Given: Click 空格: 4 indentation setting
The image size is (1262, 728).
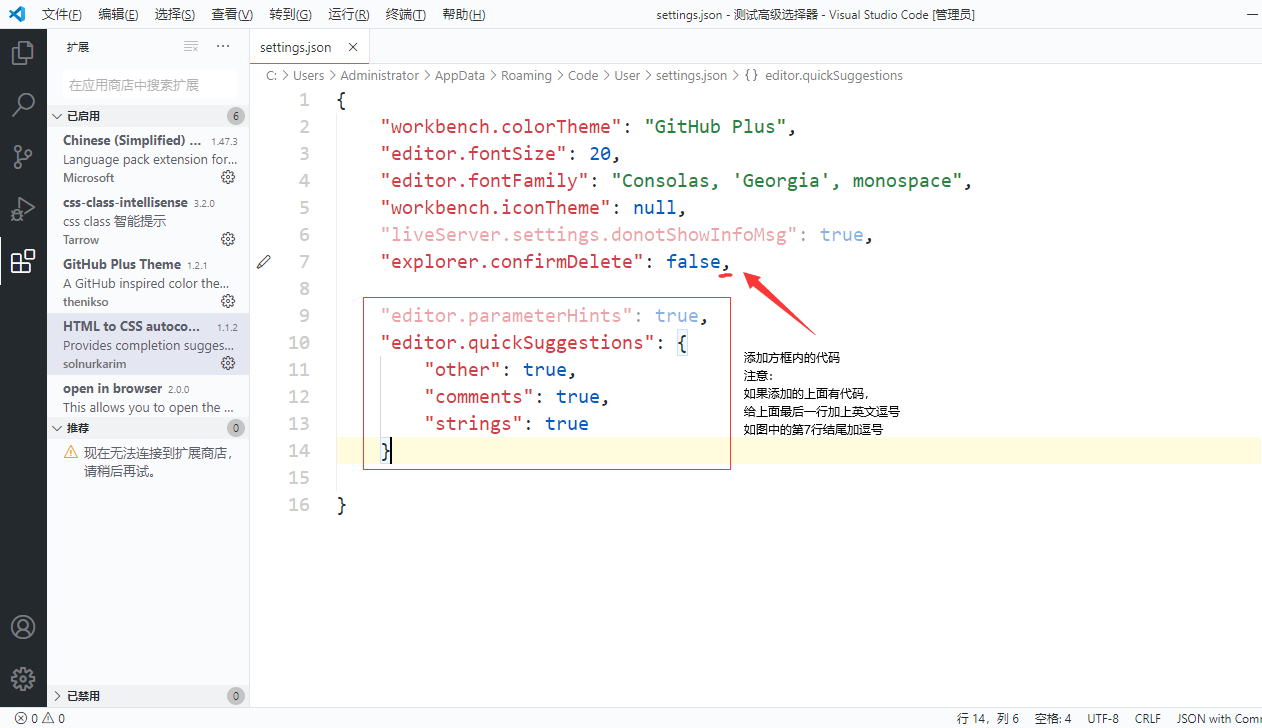Looking at the screenshot, I should coord(1053,718).
